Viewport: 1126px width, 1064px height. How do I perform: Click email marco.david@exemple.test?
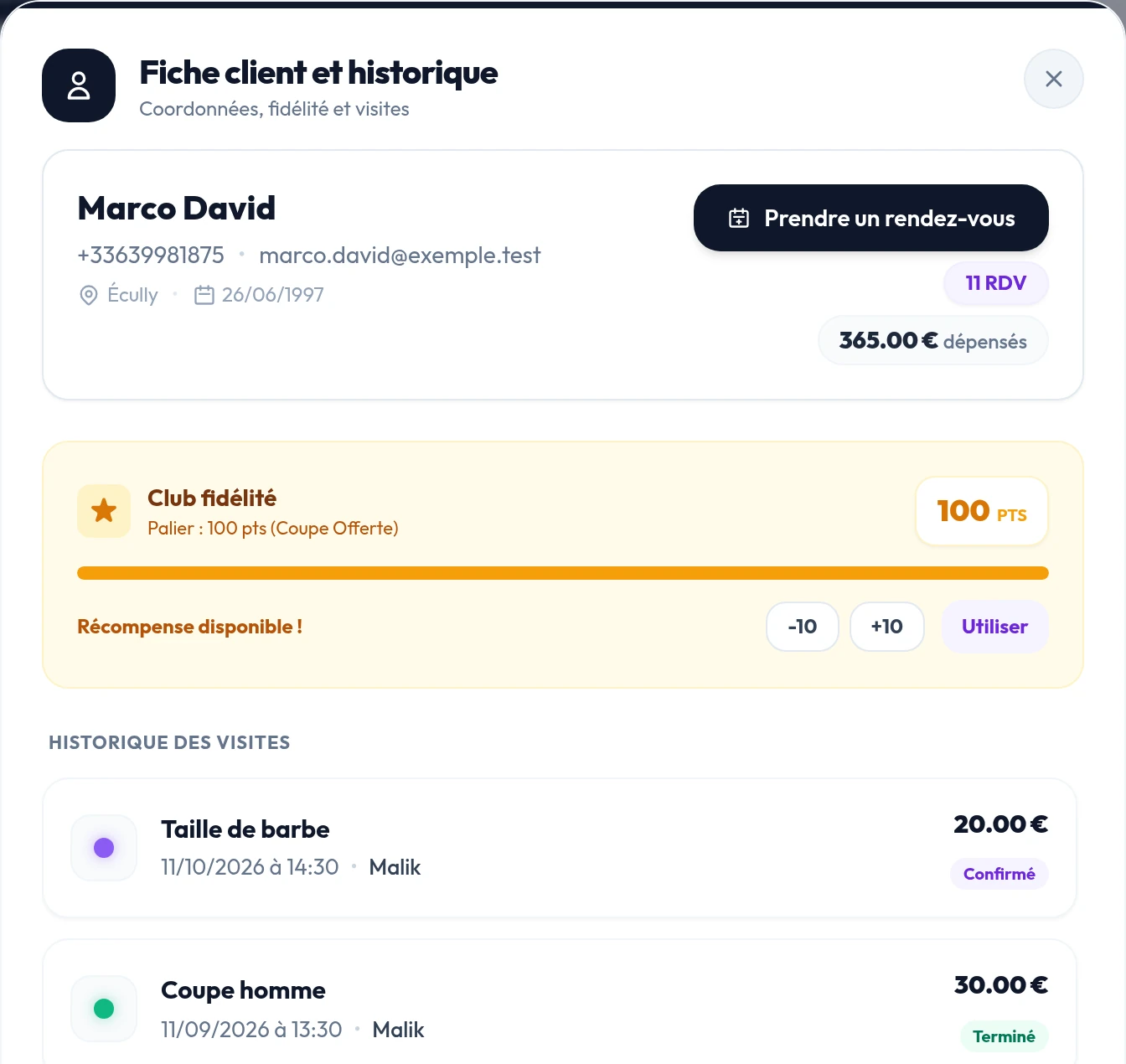click(400, 255)
